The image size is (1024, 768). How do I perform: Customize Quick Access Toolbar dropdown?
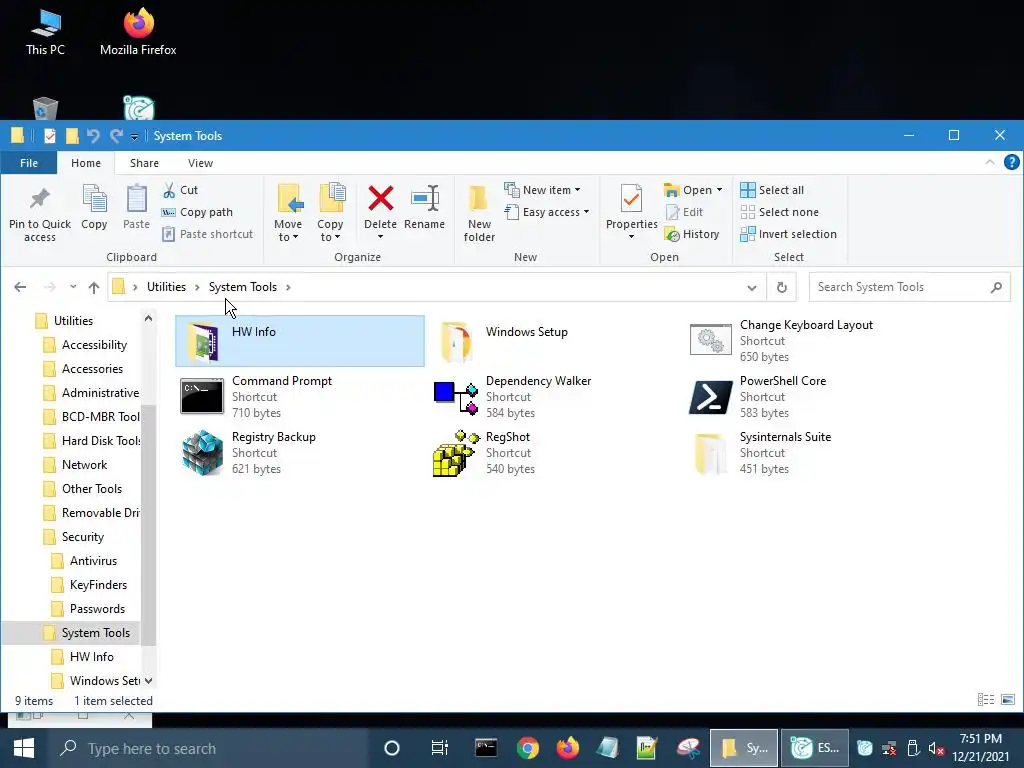(x=134, y=136)
